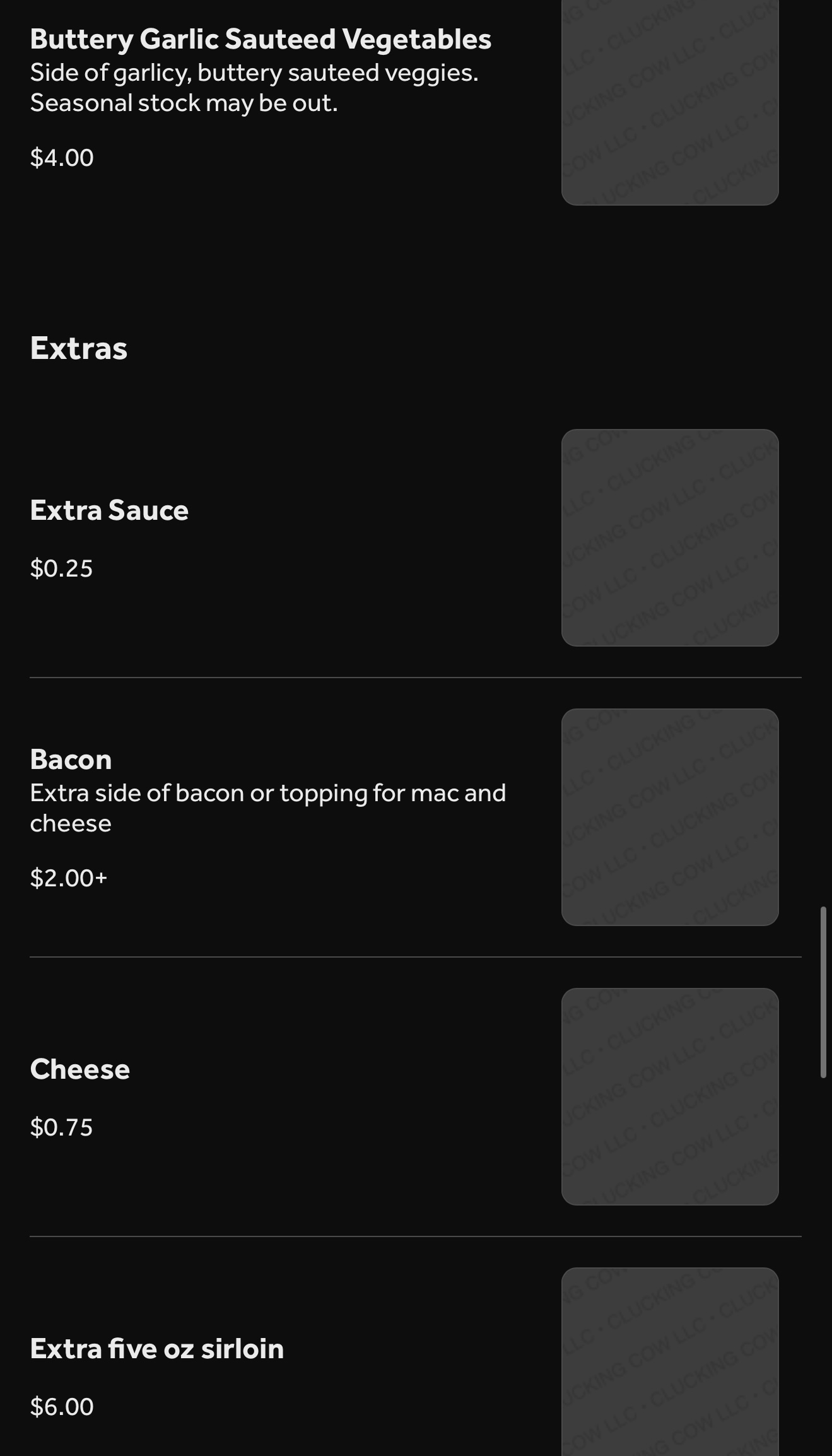Tap the Extra Sauce thumbnail image
Screen dimensions: 832x1456
(x=669, y=537)
